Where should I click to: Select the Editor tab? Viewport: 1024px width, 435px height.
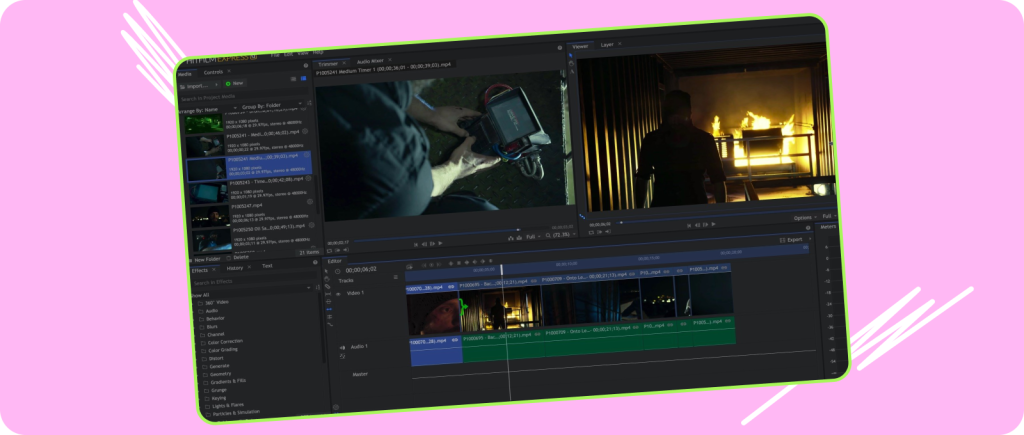pyautogui.click(x=334, y=261)
